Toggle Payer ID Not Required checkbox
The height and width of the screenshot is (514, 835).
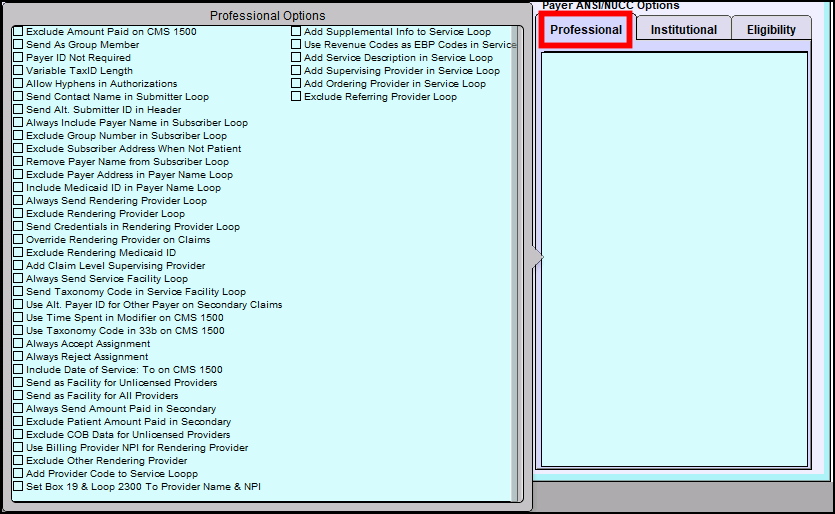point(18,58)
